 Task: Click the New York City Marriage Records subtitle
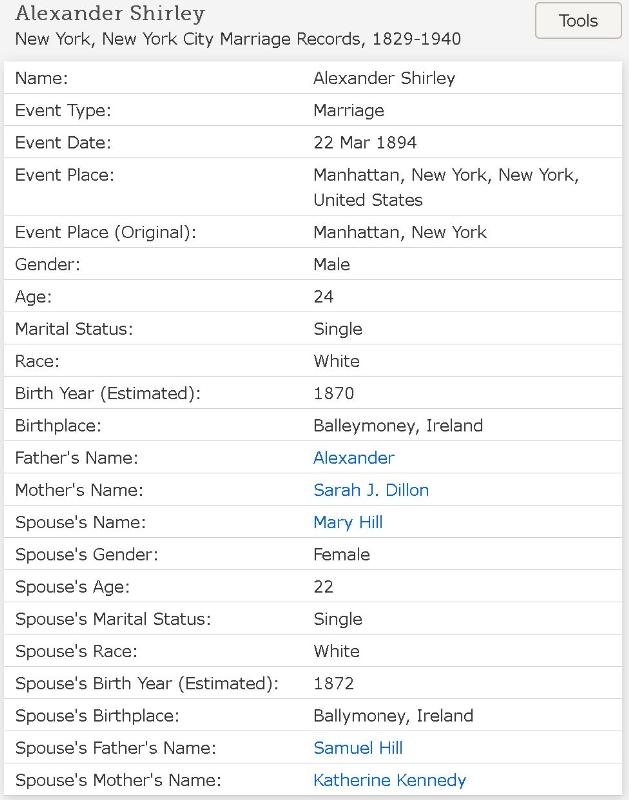(238, 40)
